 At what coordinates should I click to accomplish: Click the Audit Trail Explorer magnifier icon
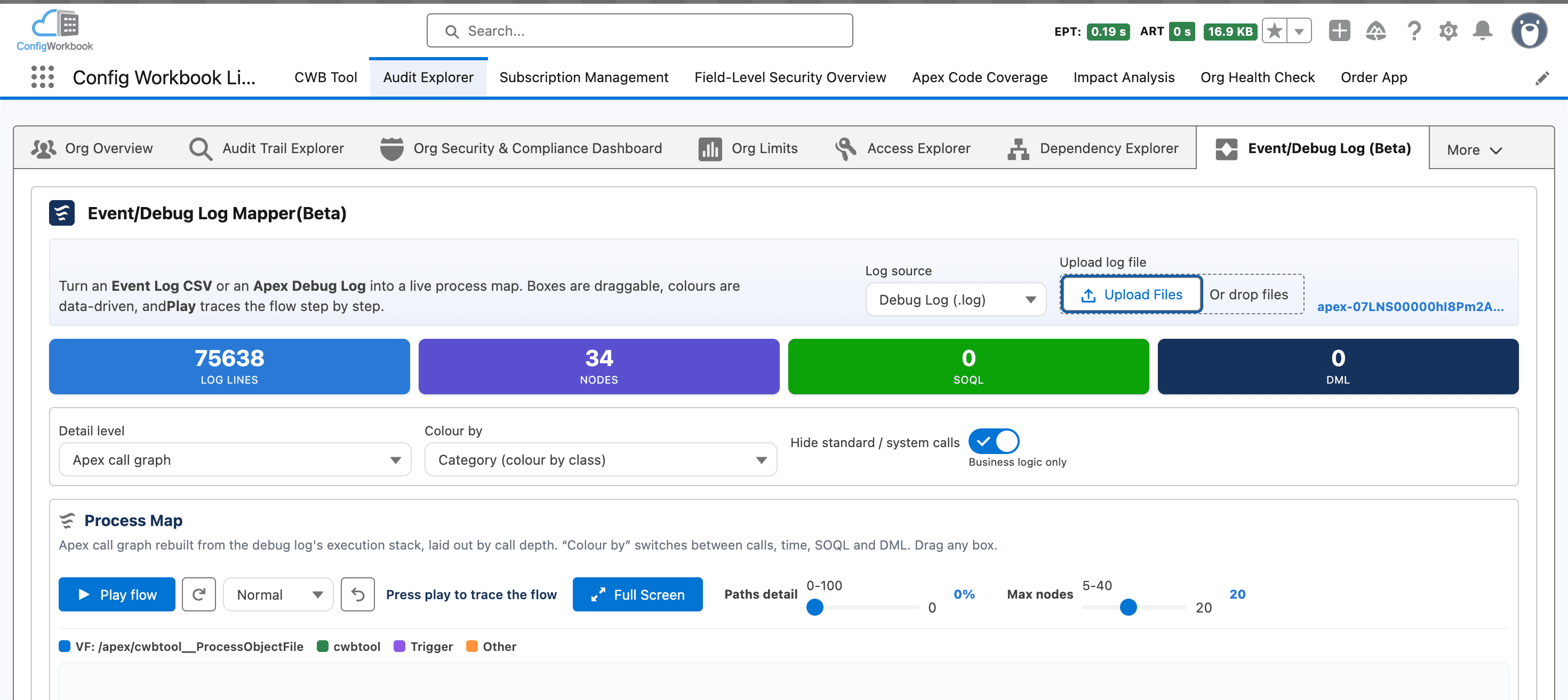(200, 148)
